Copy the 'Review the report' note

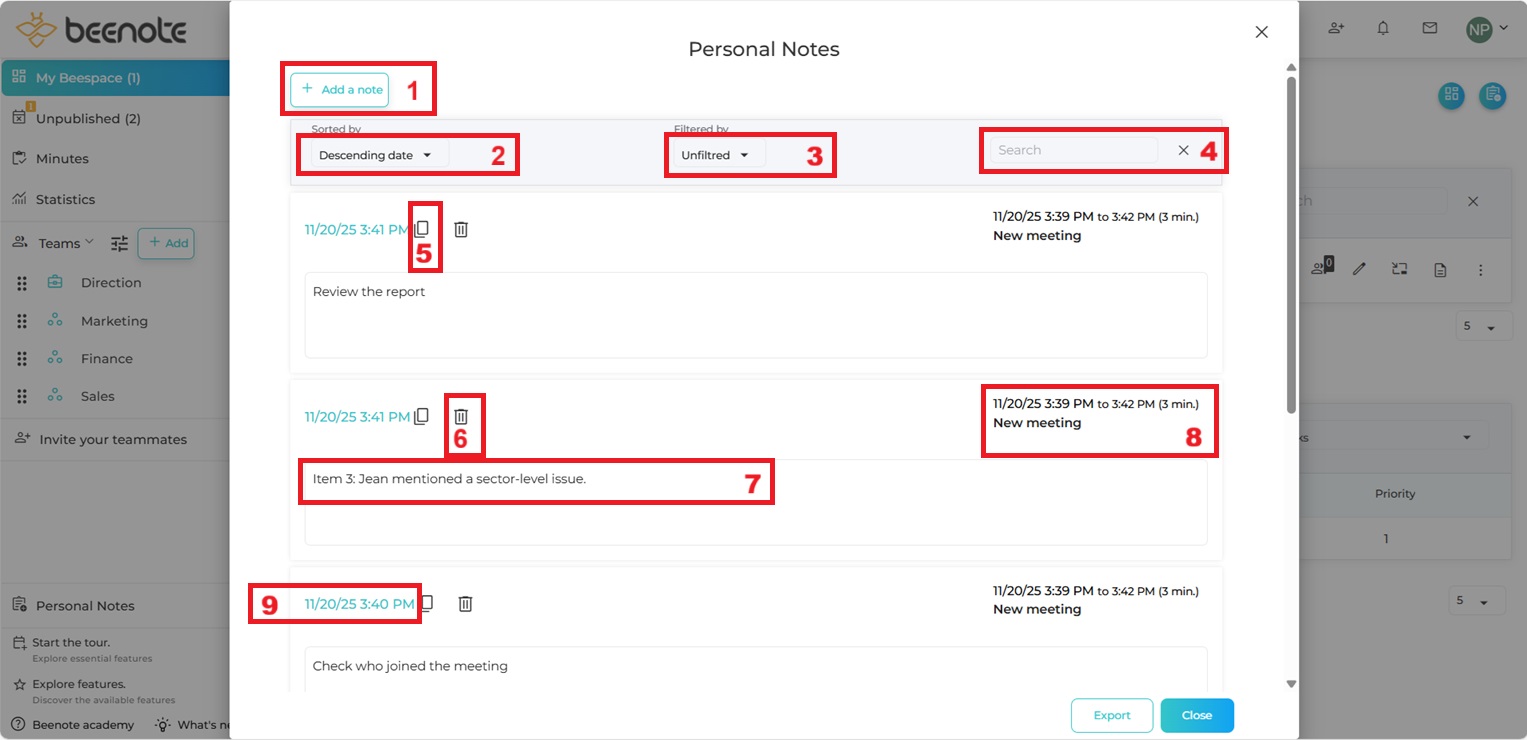tap(421, 229)
